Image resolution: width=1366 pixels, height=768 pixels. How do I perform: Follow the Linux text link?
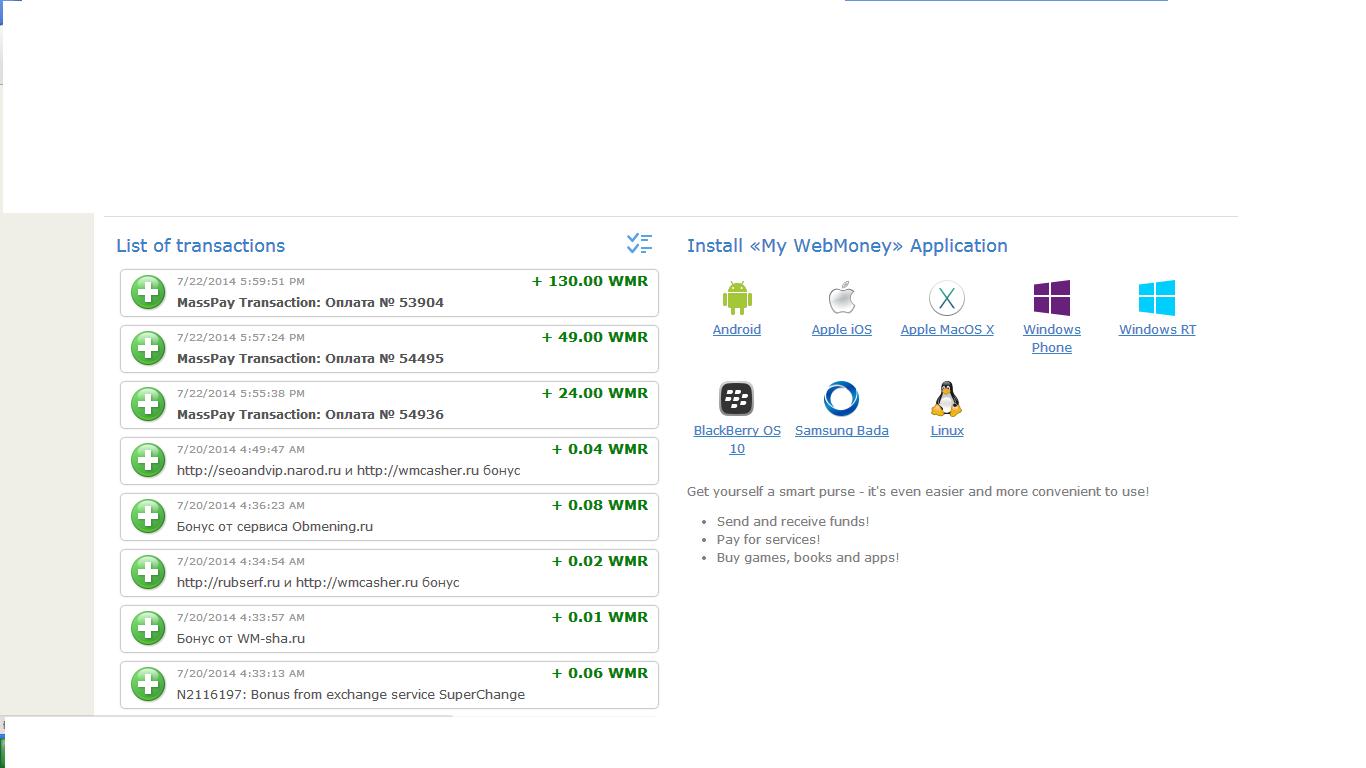coord(946,431)
